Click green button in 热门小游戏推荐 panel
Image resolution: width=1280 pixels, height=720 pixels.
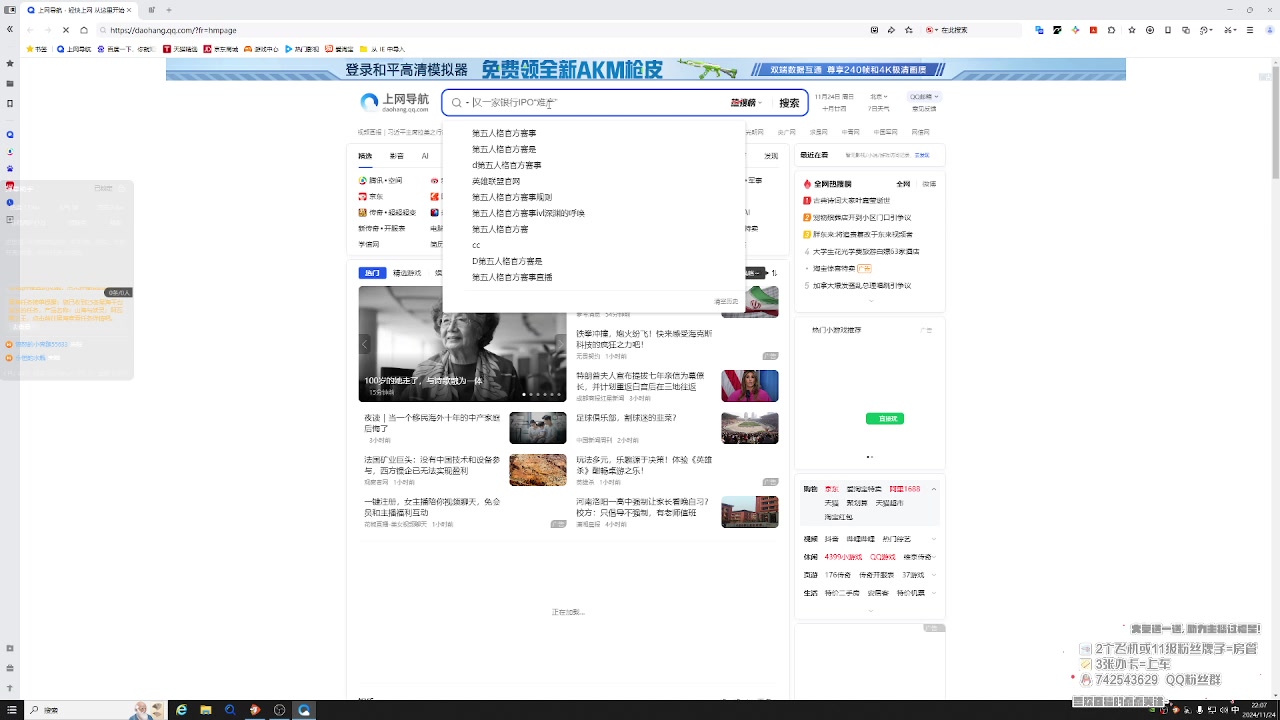(885, 419)
